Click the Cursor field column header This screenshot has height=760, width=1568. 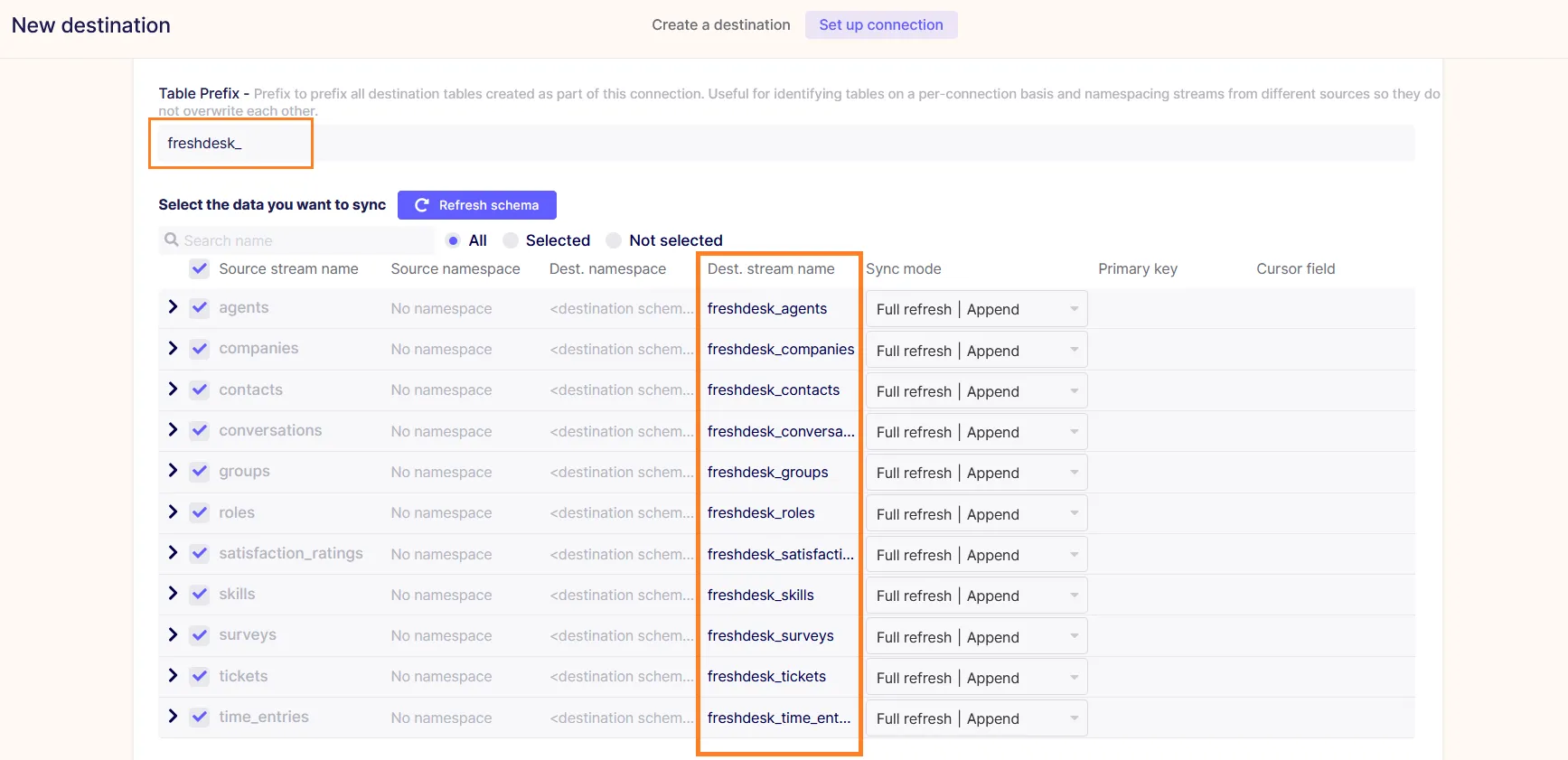coord(1296,268)
